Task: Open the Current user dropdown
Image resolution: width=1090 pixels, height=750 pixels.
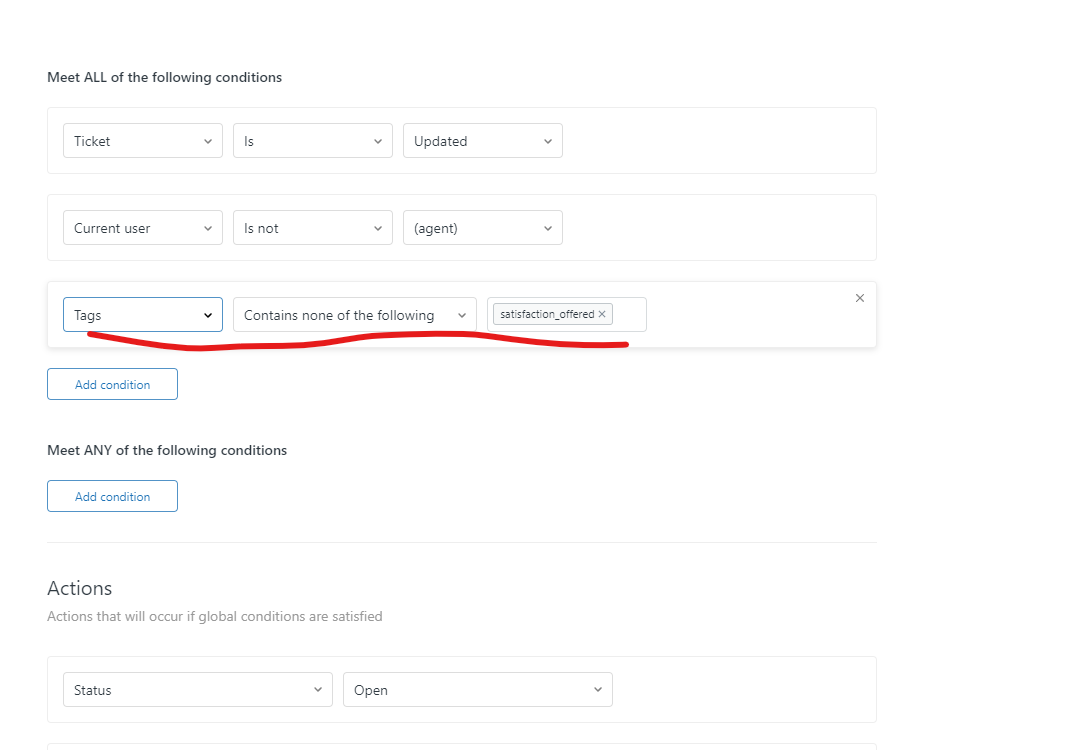Action: point(143,228)
